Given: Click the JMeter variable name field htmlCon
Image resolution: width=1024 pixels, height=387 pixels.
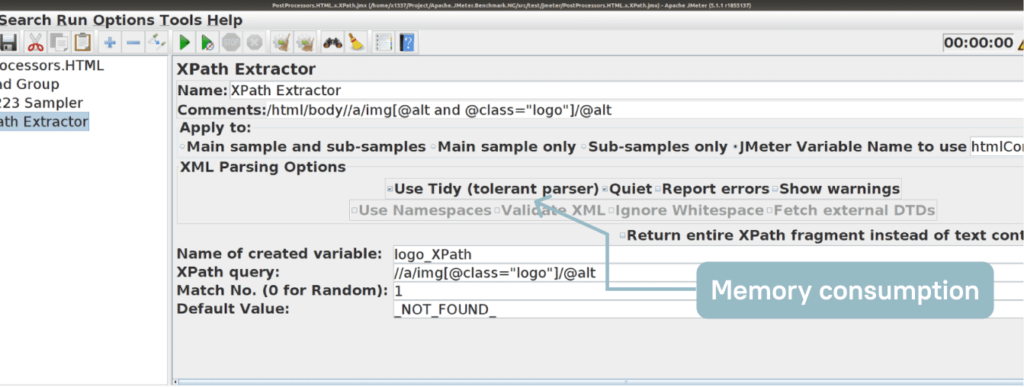Looking at the screenshot, I should click(997, 147).
